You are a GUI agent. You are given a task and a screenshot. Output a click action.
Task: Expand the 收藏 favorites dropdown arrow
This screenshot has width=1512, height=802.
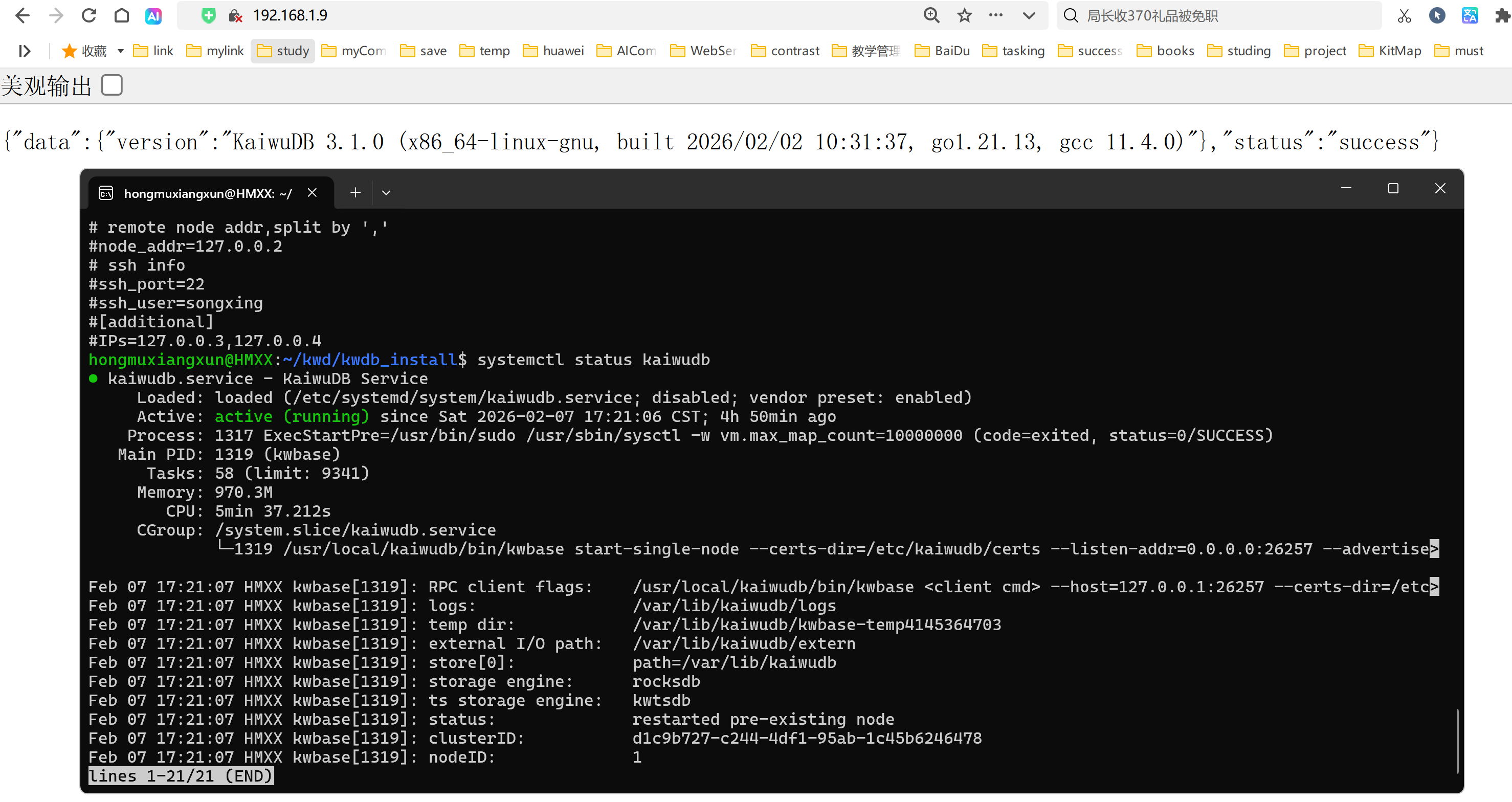[121, 51]
